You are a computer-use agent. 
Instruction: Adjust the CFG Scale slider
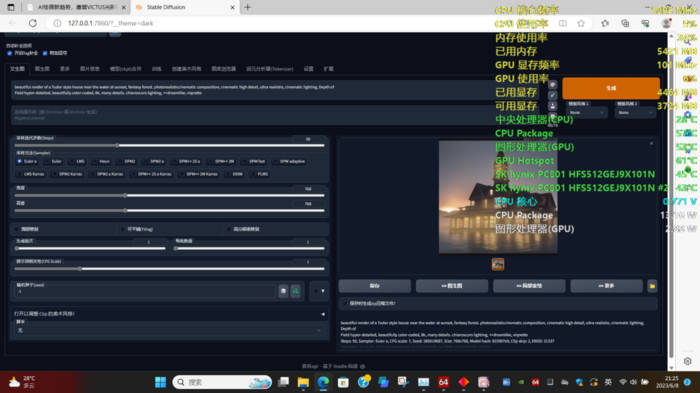(169, 269)
